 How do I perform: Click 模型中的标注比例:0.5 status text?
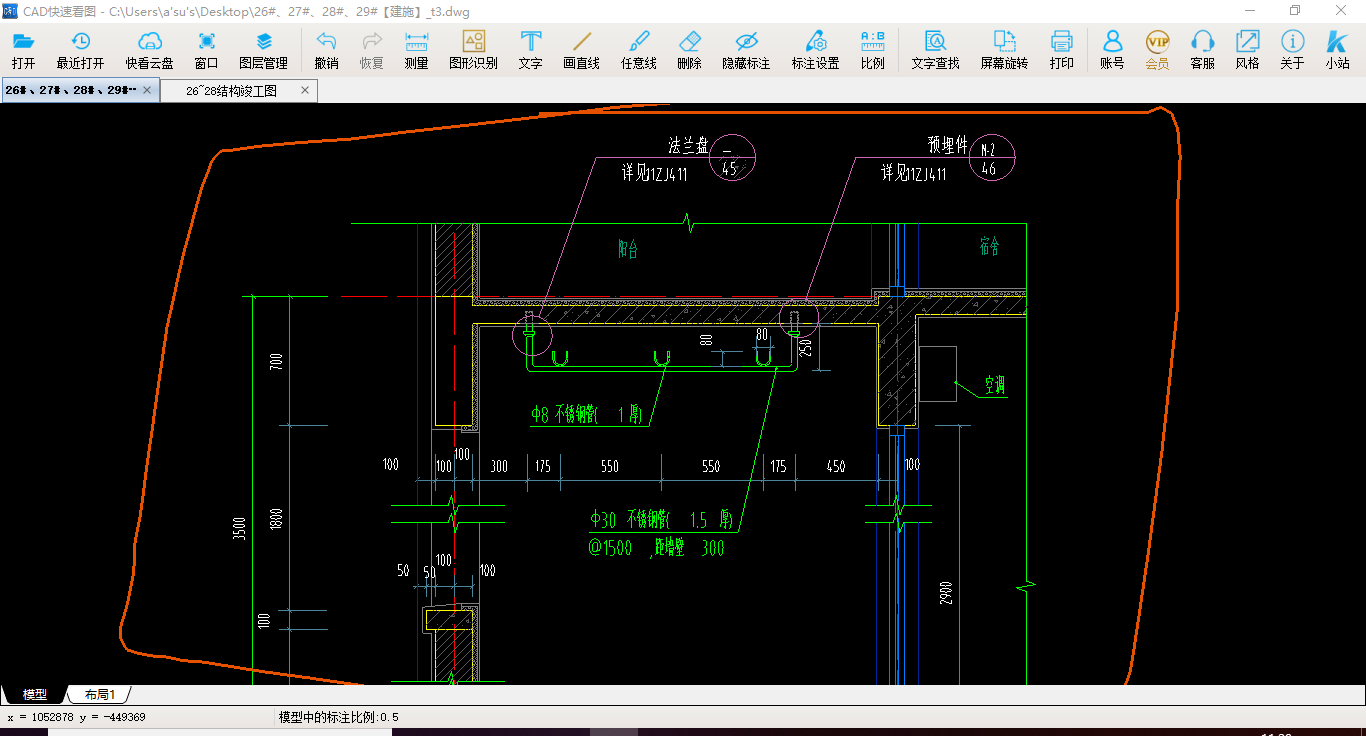(x=338, y=717)
